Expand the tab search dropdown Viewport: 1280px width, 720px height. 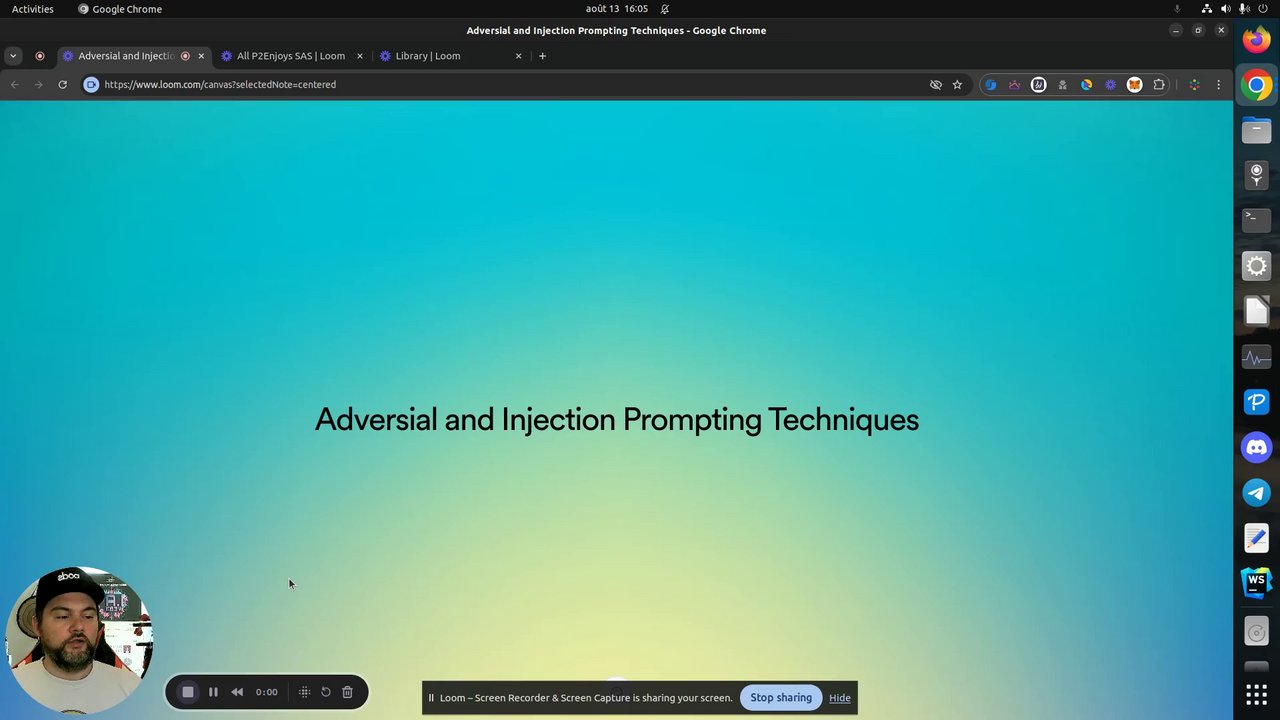(13, 56)
